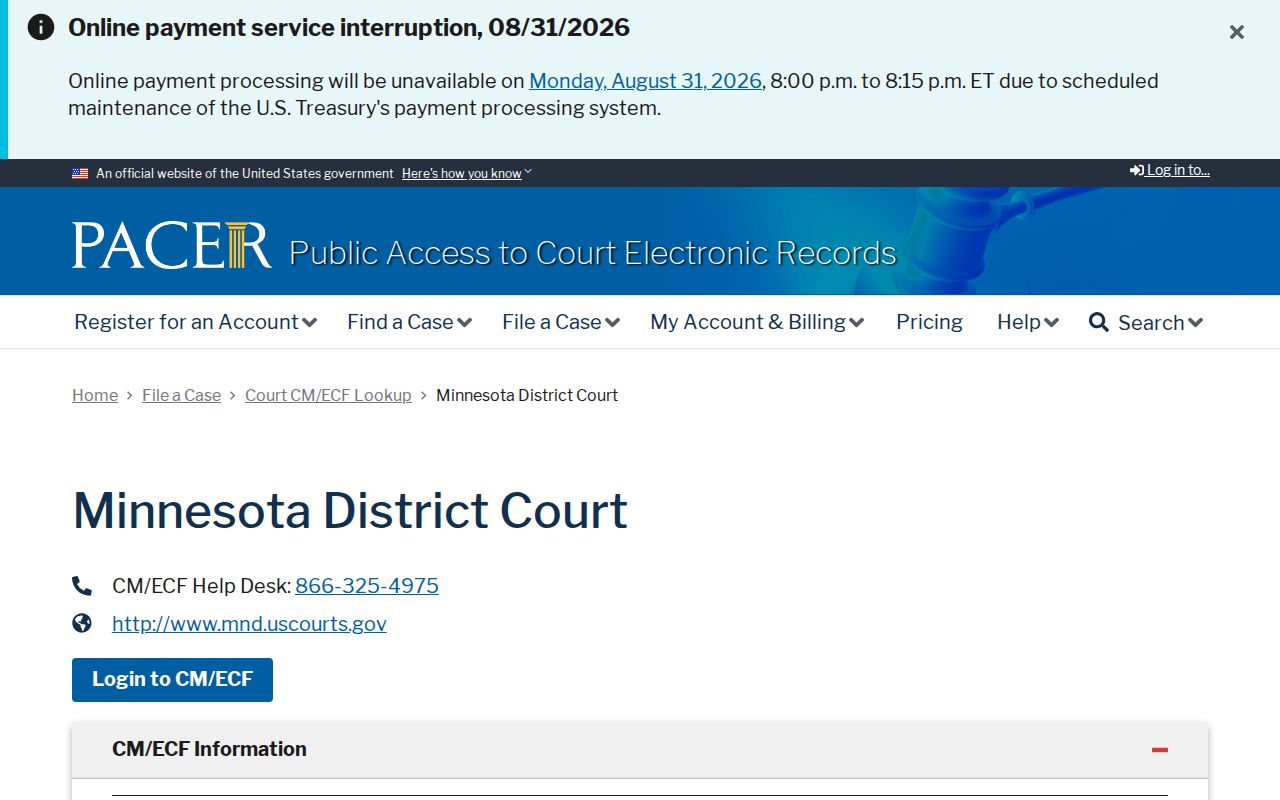The width and height of the screenshot is (1280, 800).
Task: Click the phone icon beside CM/ECF Help Desk
Action: tap(82, 586)
